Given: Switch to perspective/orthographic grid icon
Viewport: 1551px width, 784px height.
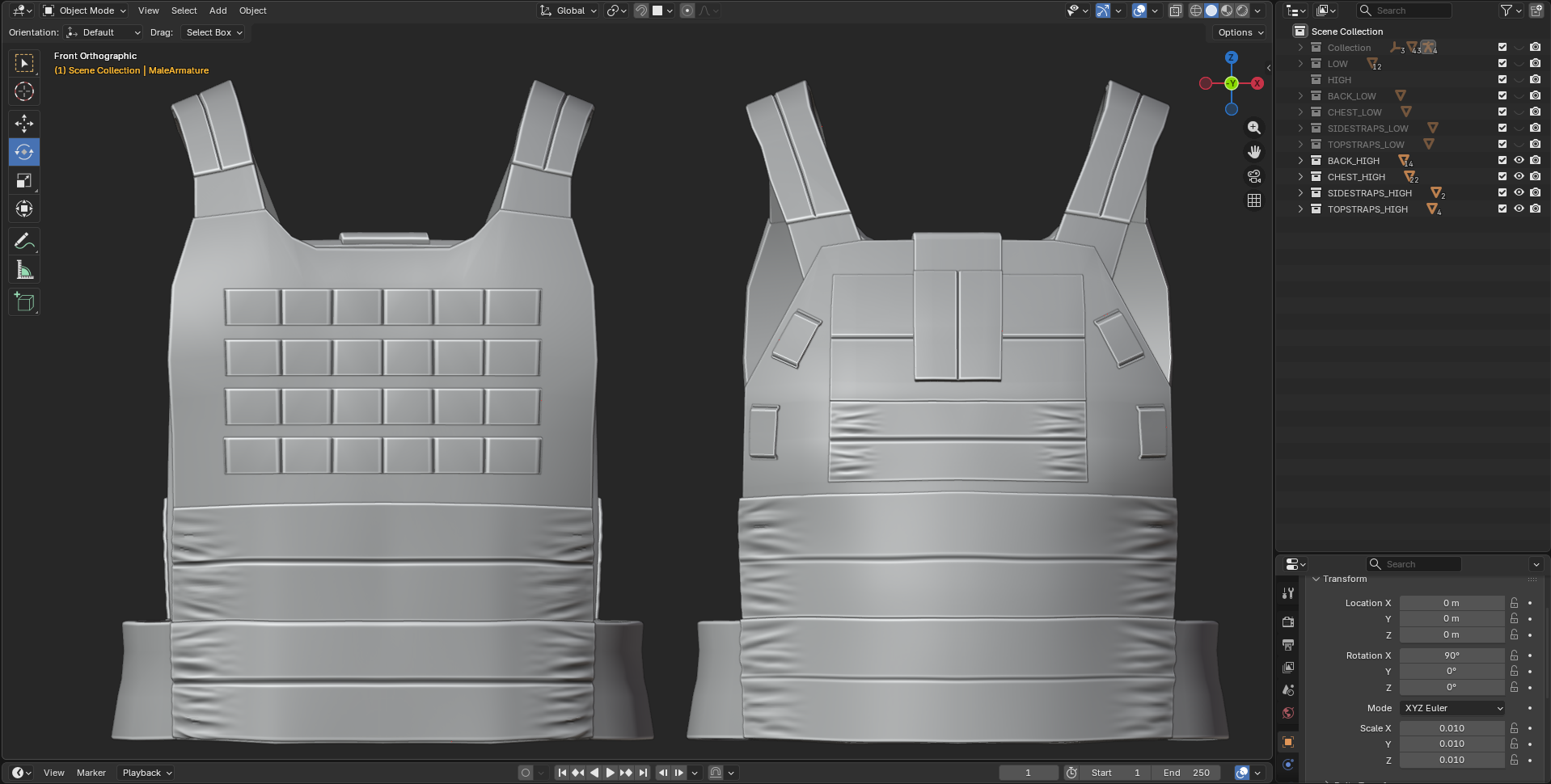Looking at the screenshot, I should (x=1253, y=200).
